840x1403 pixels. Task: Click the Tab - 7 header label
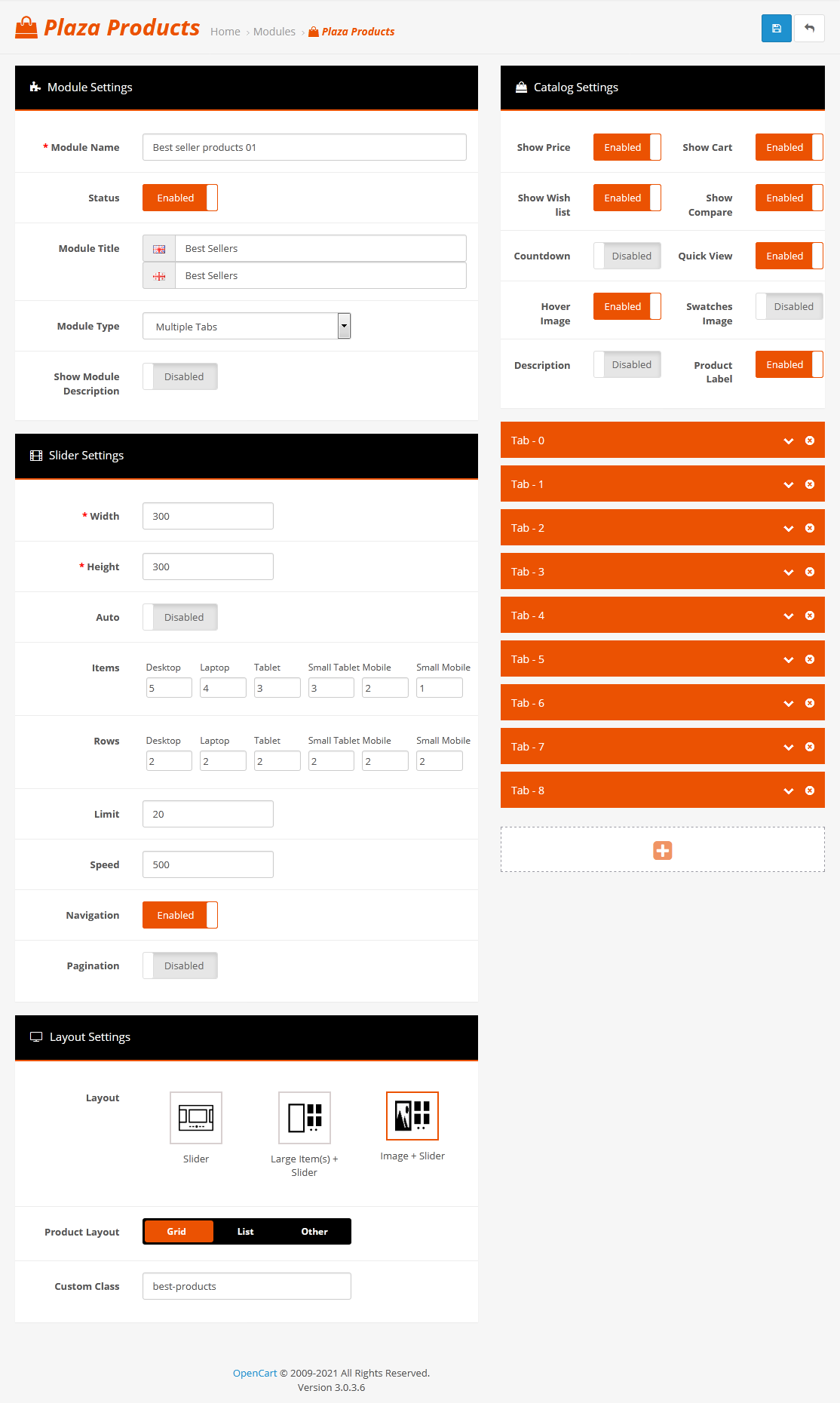click(528, 747)
